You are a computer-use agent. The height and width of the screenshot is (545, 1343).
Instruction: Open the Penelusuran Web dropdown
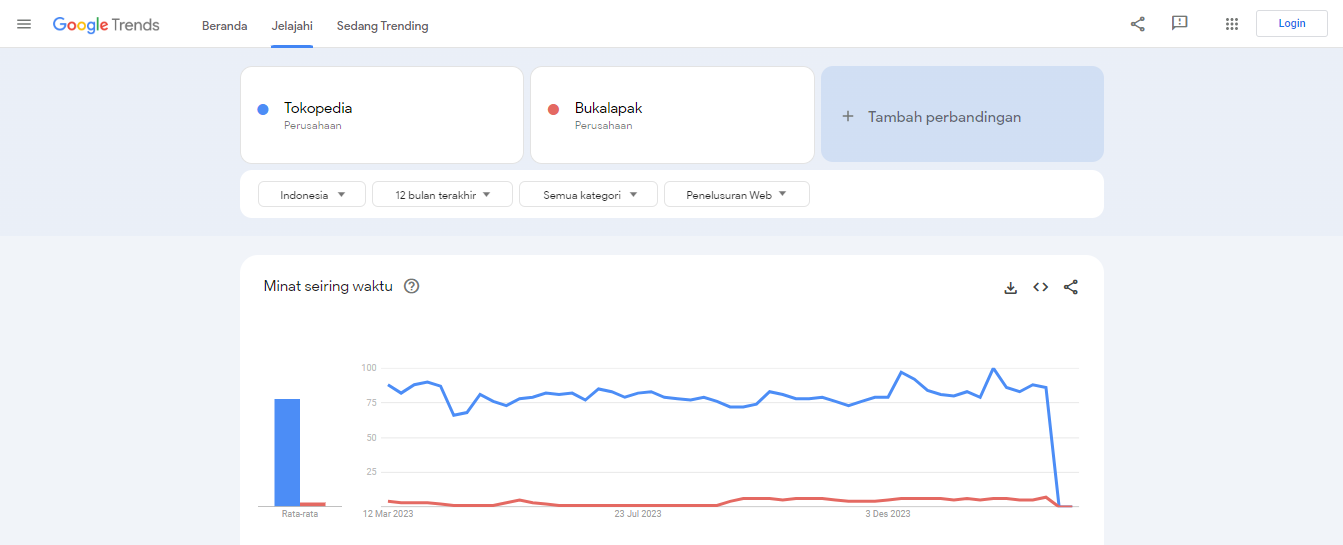click(737, 195)
